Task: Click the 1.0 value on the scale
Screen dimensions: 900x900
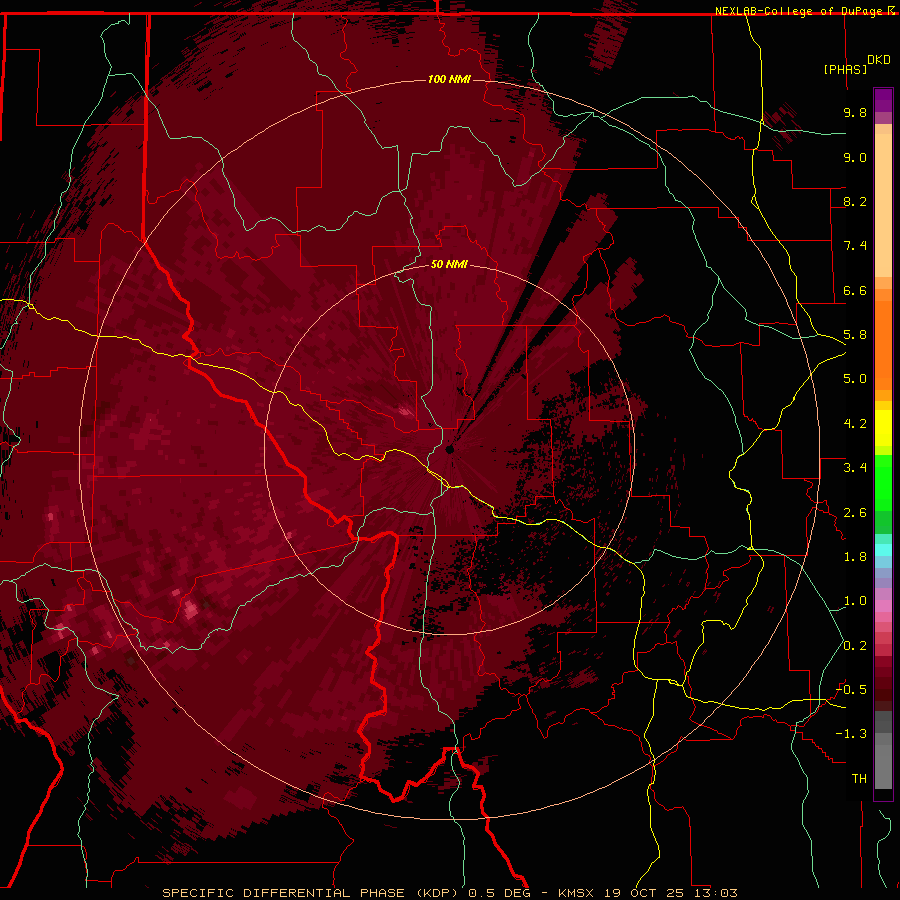Action: coord(855,601)
